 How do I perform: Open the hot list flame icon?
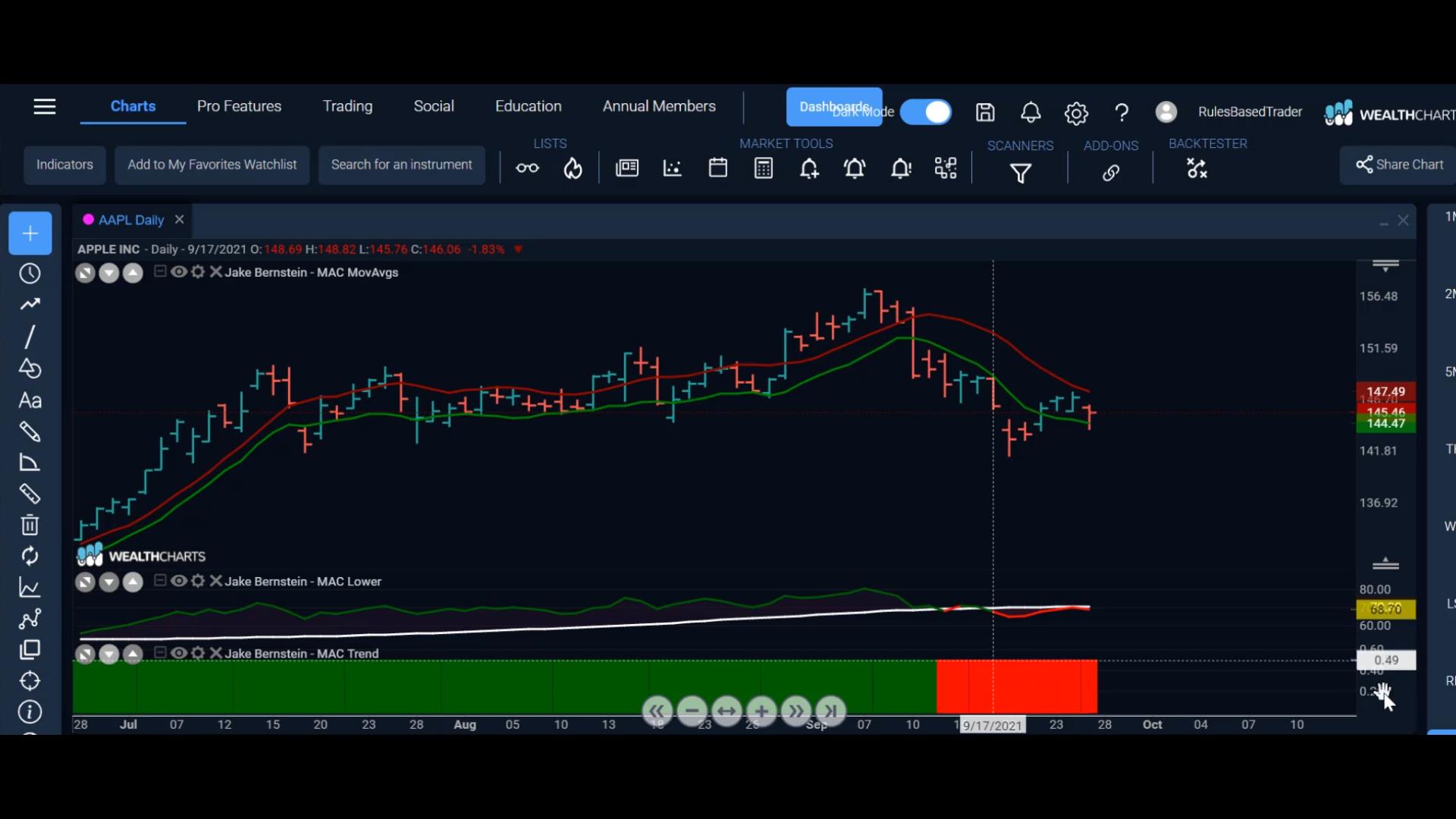573,168
